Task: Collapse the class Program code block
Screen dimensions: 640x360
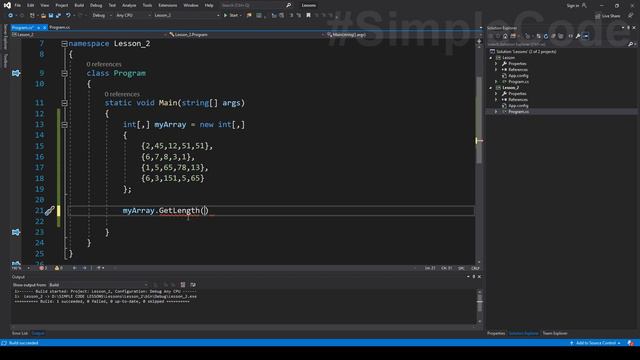Action: click(x=64, y=73)
